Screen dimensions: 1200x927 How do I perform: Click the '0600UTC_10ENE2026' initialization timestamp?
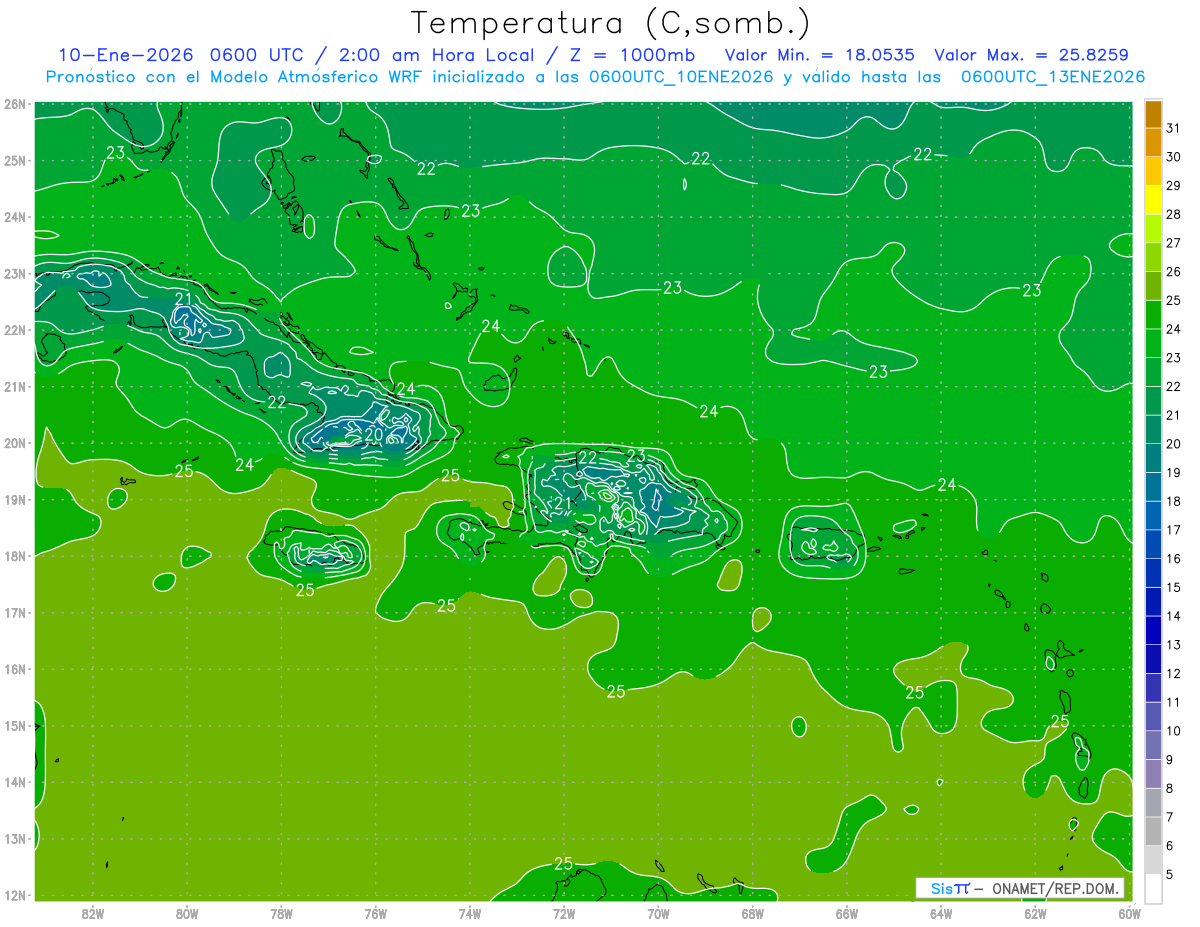(681, 77)
